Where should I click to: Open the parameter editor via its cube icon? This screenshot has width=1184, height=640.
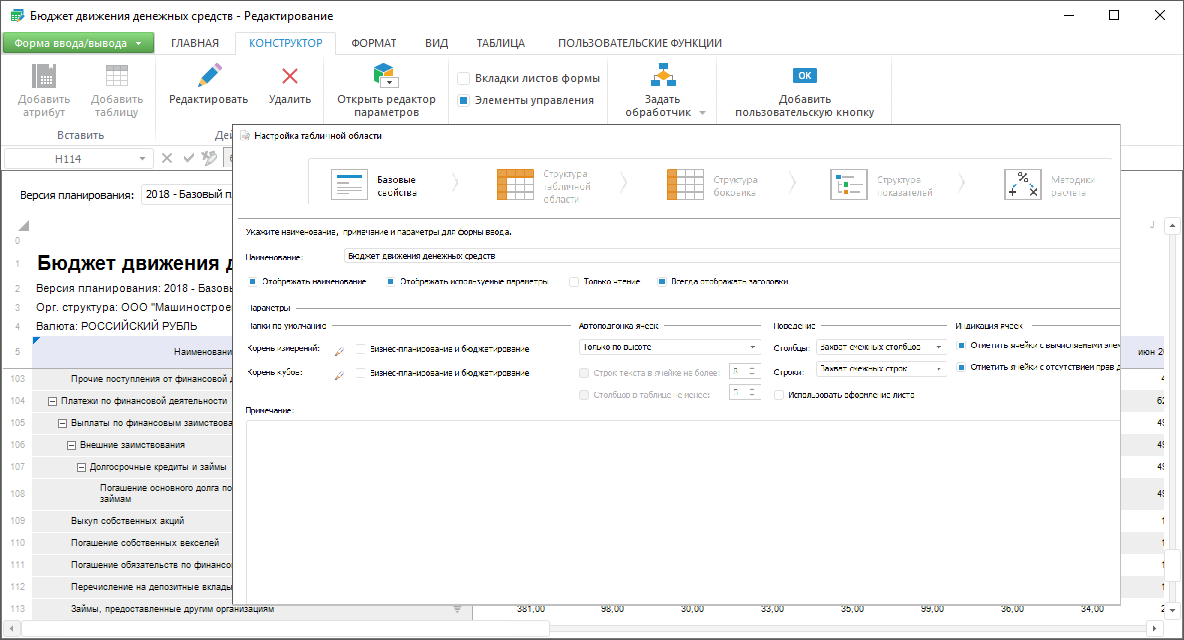point(386,75)
